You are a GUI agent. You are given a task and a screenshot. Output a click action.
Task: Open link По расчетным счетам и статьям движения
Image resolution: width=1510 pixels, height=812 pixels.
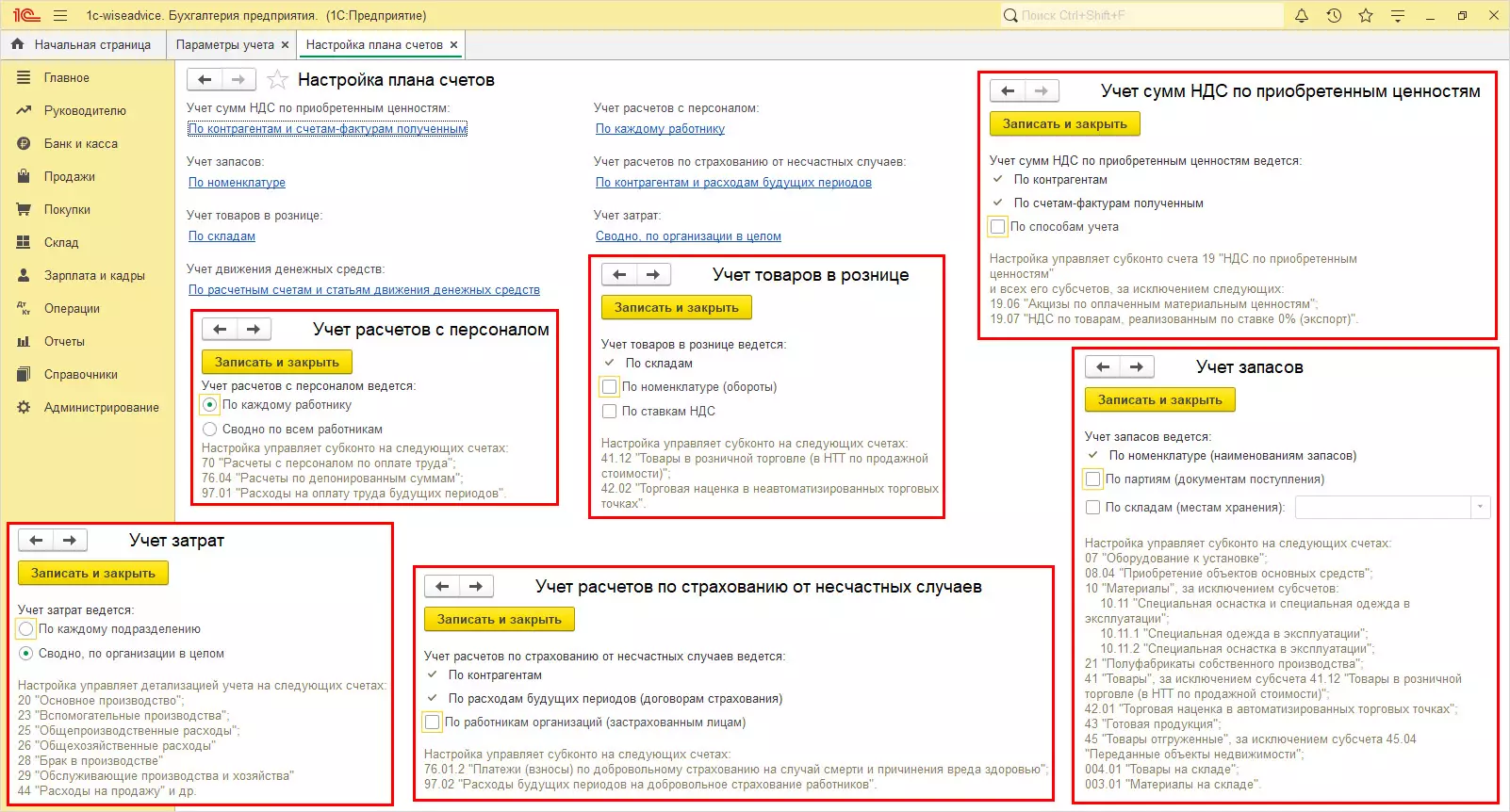364,290
